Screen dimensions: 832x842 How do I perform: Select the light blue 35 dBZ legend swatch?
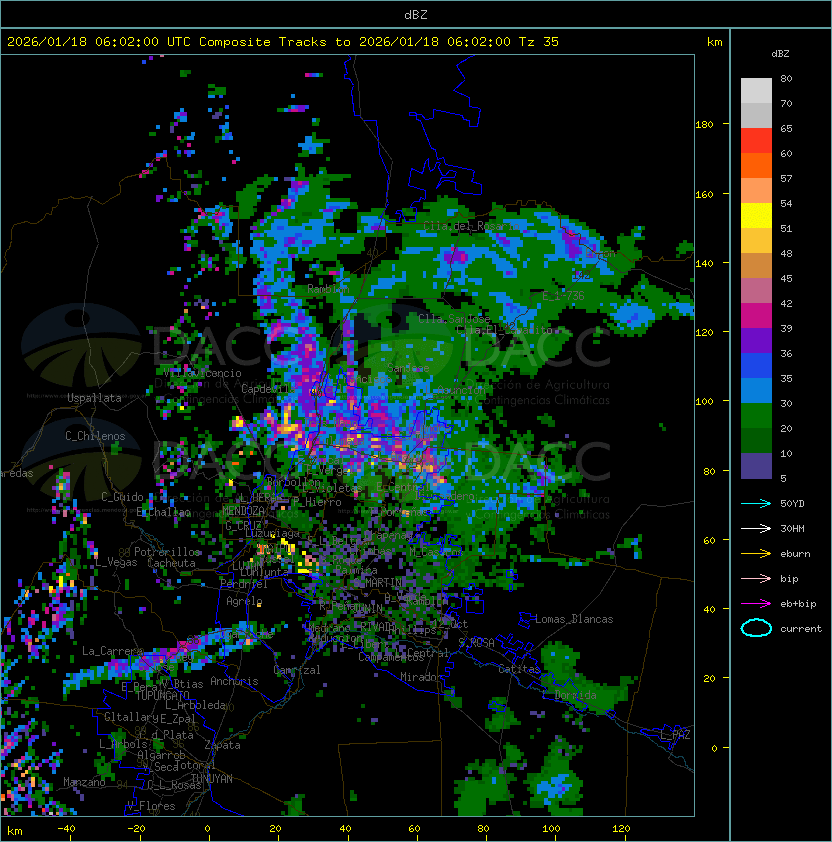click(x=756, y=391)
